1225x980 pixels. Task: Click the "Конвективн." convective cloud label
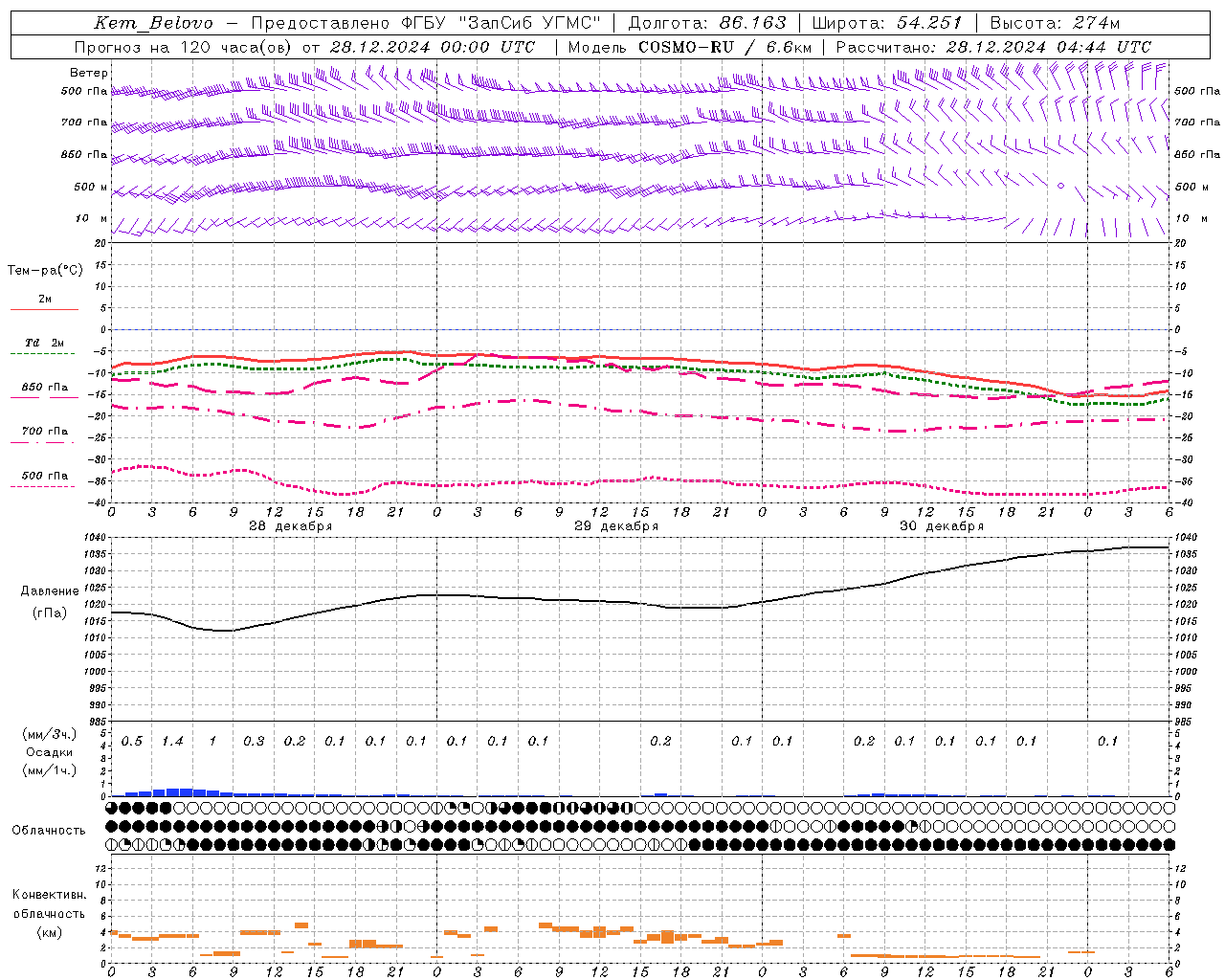(49, 895)
